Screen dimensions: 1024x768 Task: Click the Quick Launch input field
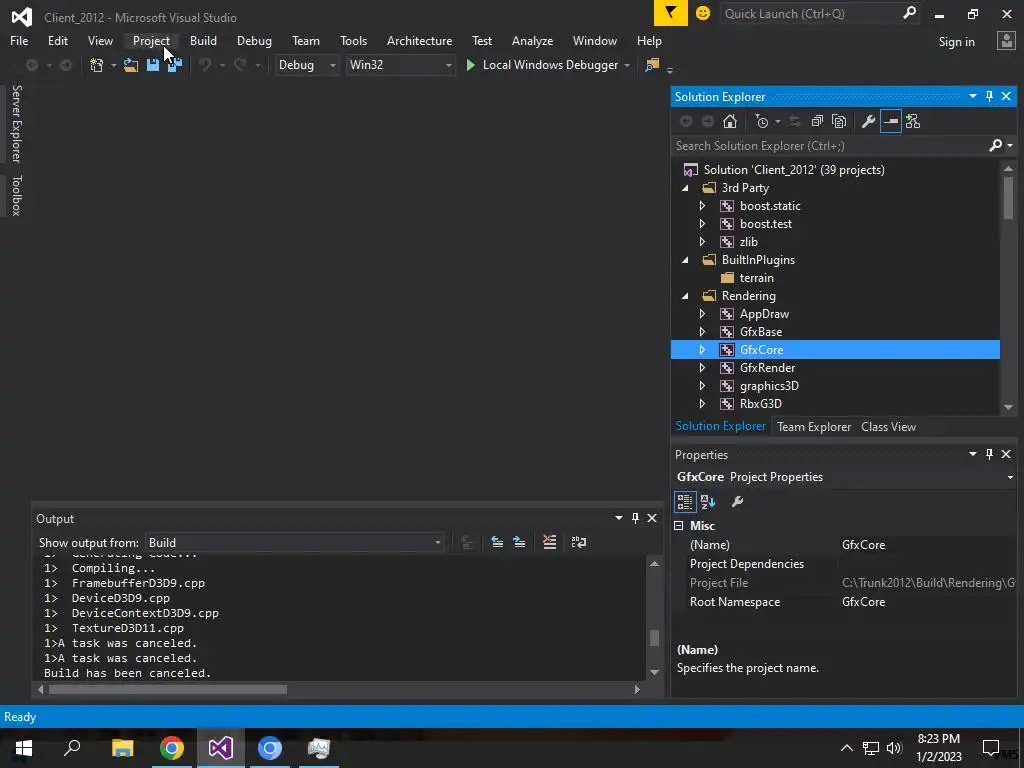tap(810, 13)
